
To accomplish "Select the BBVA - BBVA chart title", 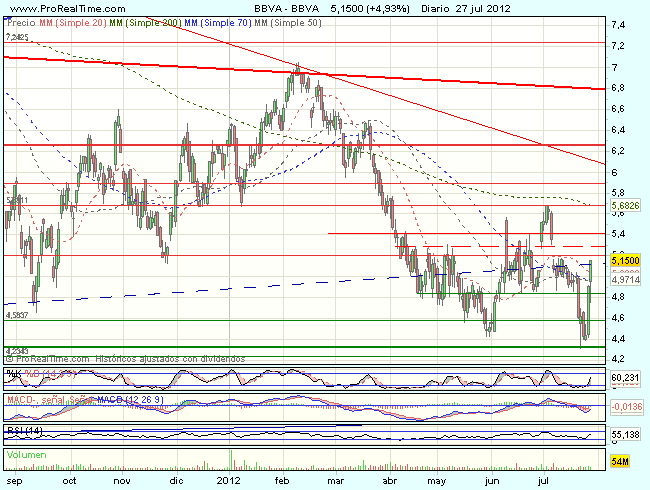I will [286, 8].
